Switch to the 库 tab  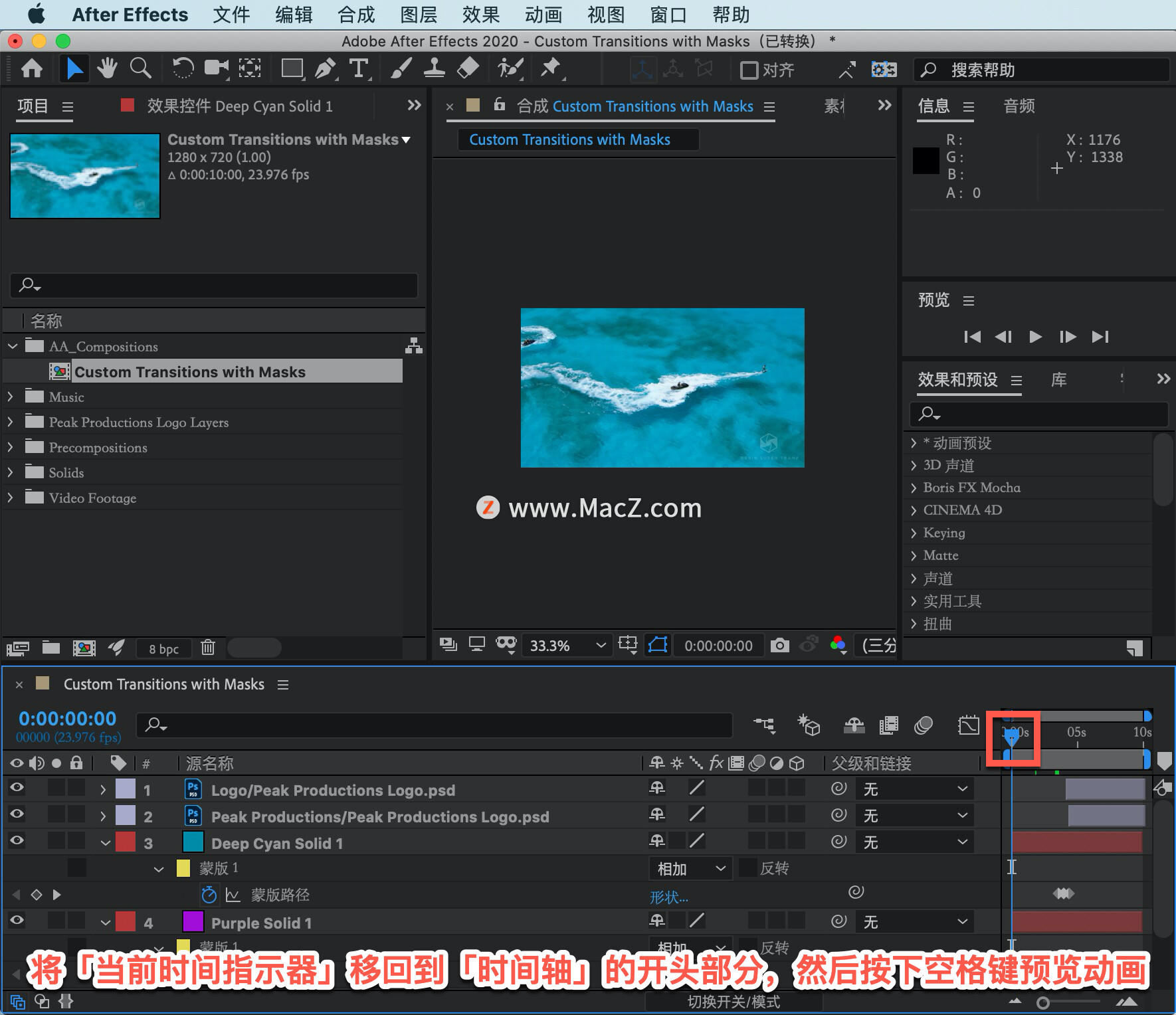point(1058,379)
